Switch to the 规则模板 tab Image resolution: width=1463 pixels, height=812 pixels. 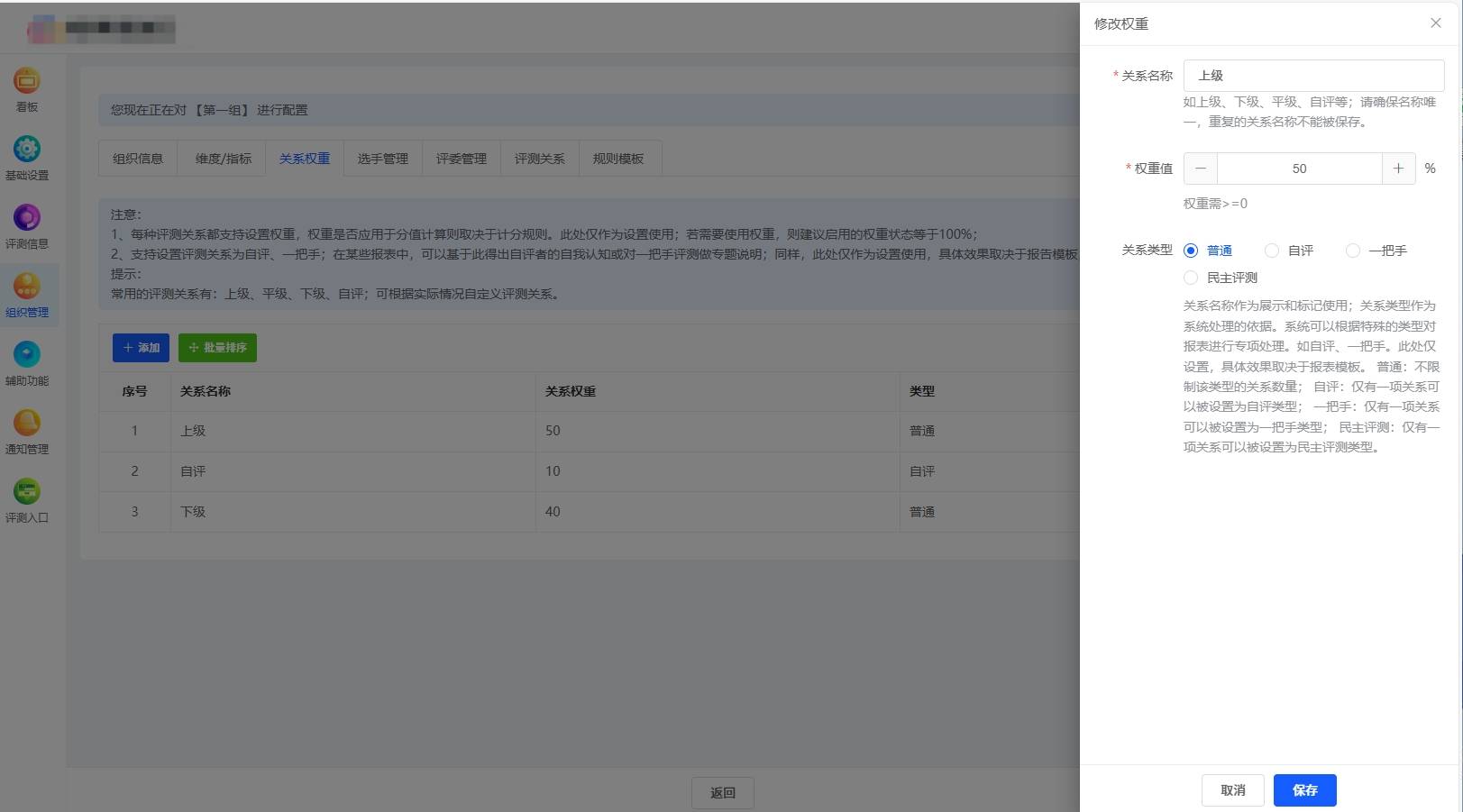point(617,159)
